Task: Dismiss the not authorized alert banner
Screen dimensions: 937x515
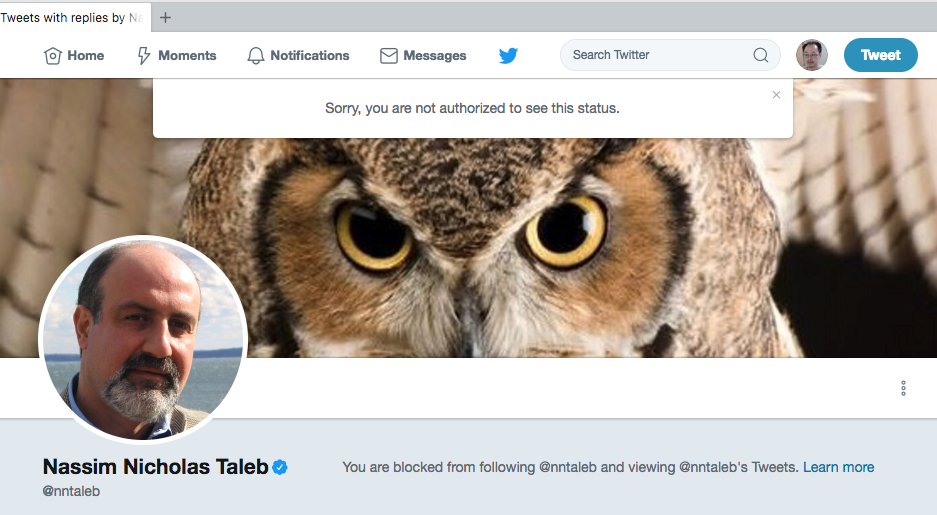Action: 776,95
